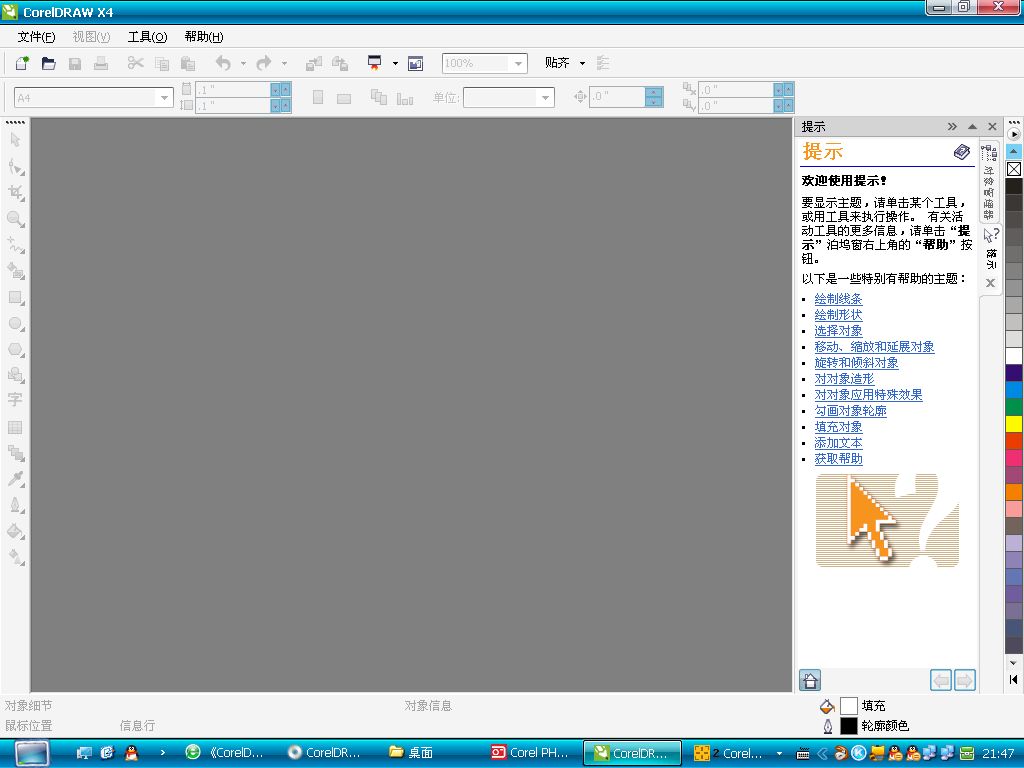Click the 添加文本 hint link

[839, 443]
